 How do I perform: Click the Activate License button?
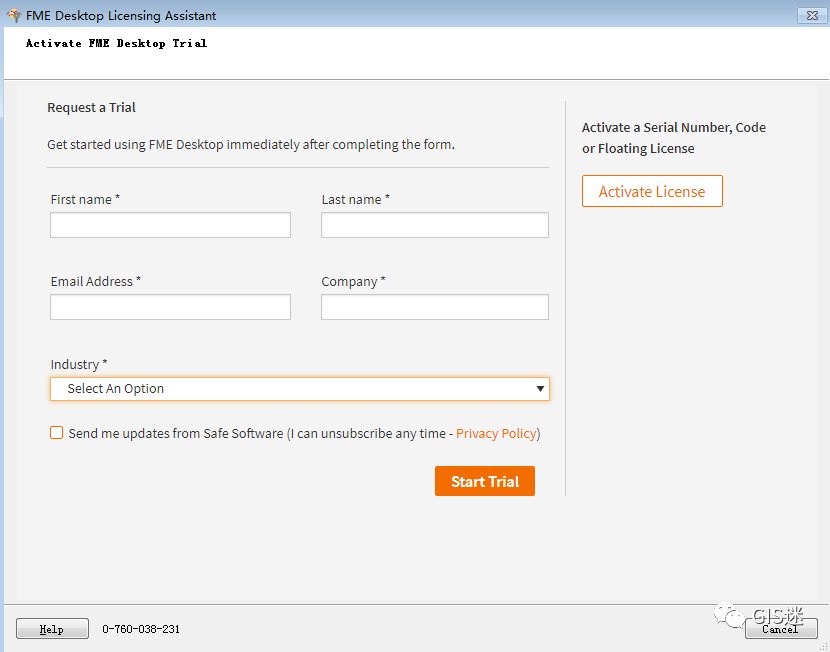652,192
